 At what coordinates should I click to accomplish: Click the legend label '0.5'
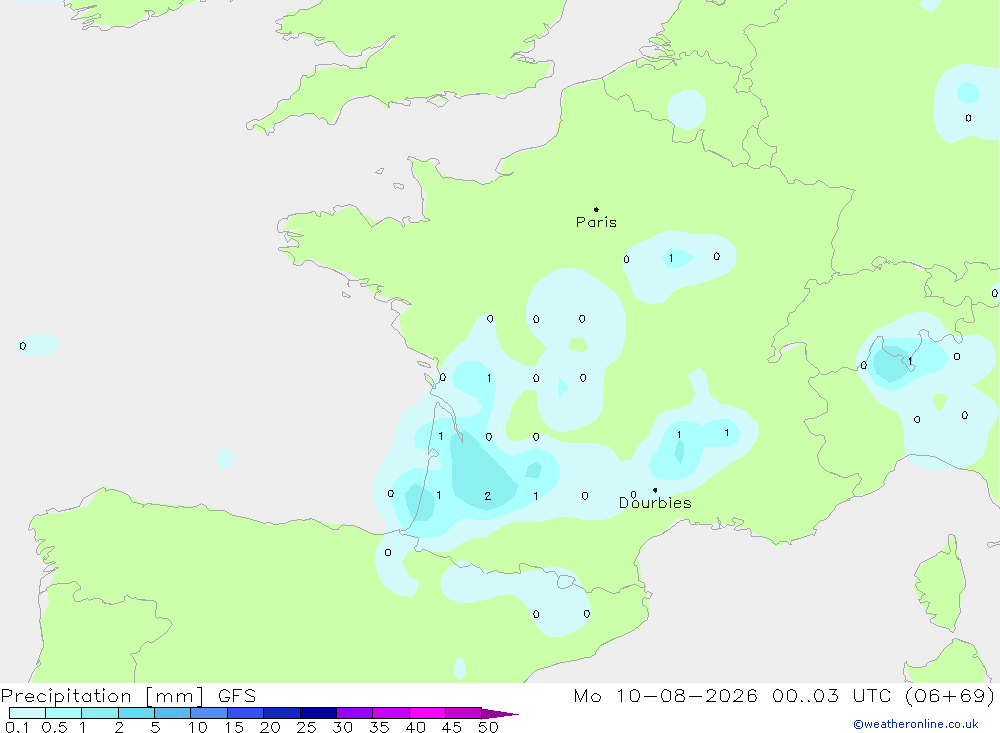[54, 727]
